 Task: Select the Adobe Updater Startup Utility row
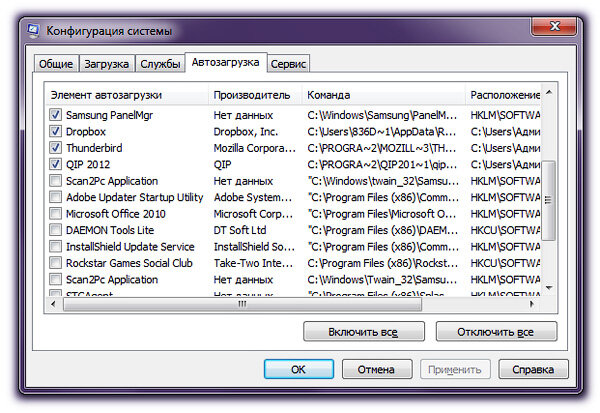click(134, 197)
